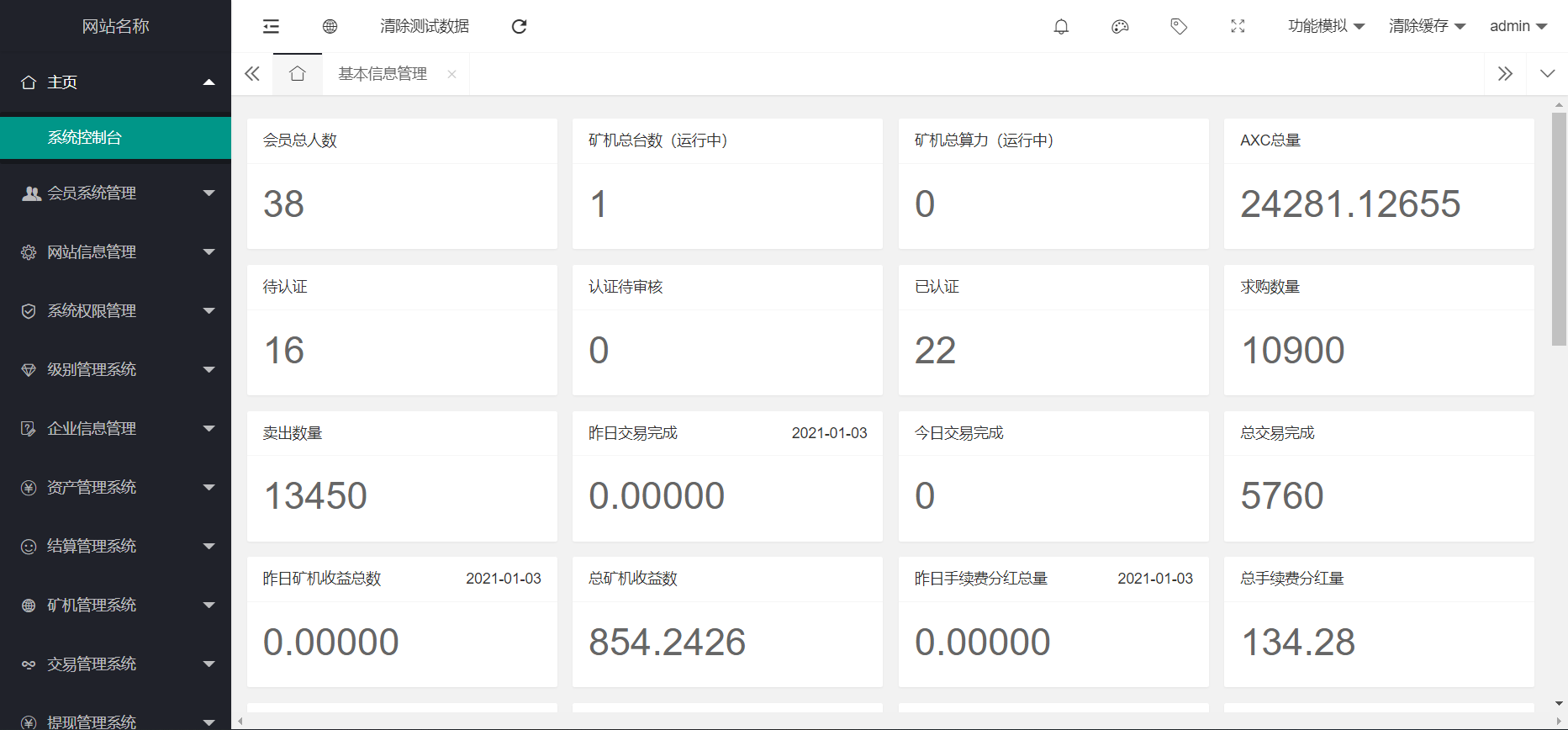Click the vertical scrollbar thumb
1568x730 pixels.
tap(1559, 229)
